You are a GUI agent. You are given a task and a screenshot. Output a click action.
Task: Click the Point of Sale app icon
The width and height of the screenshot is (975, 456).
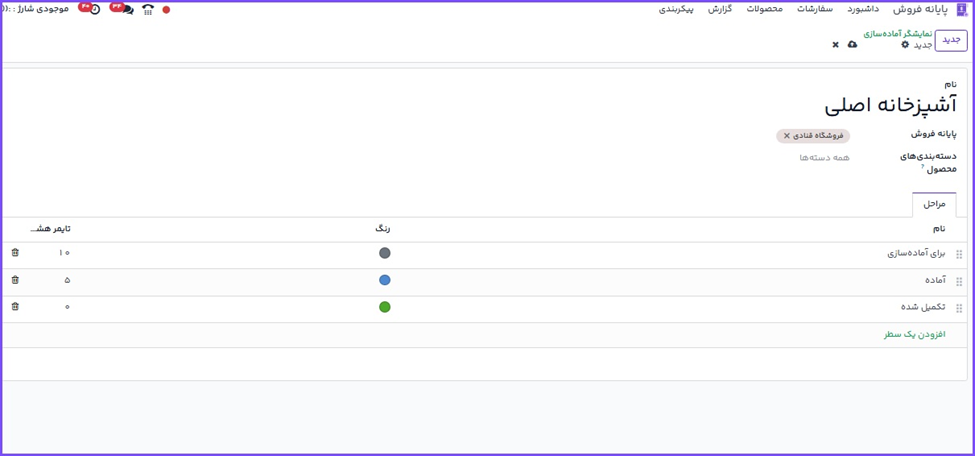(962, 10)
